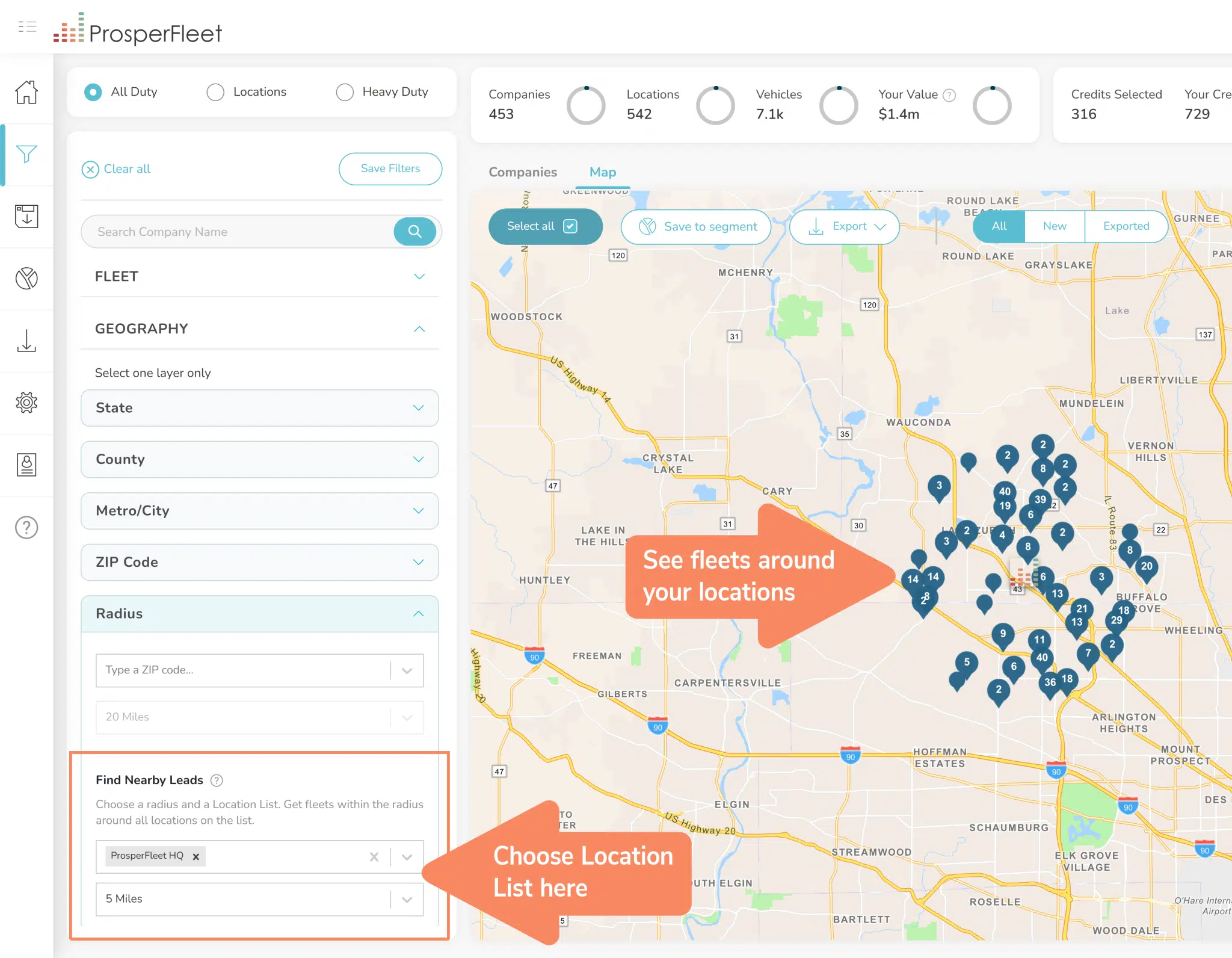Click map cluster marker labeled 5
1232x958 pixels.
click(967, 664)
